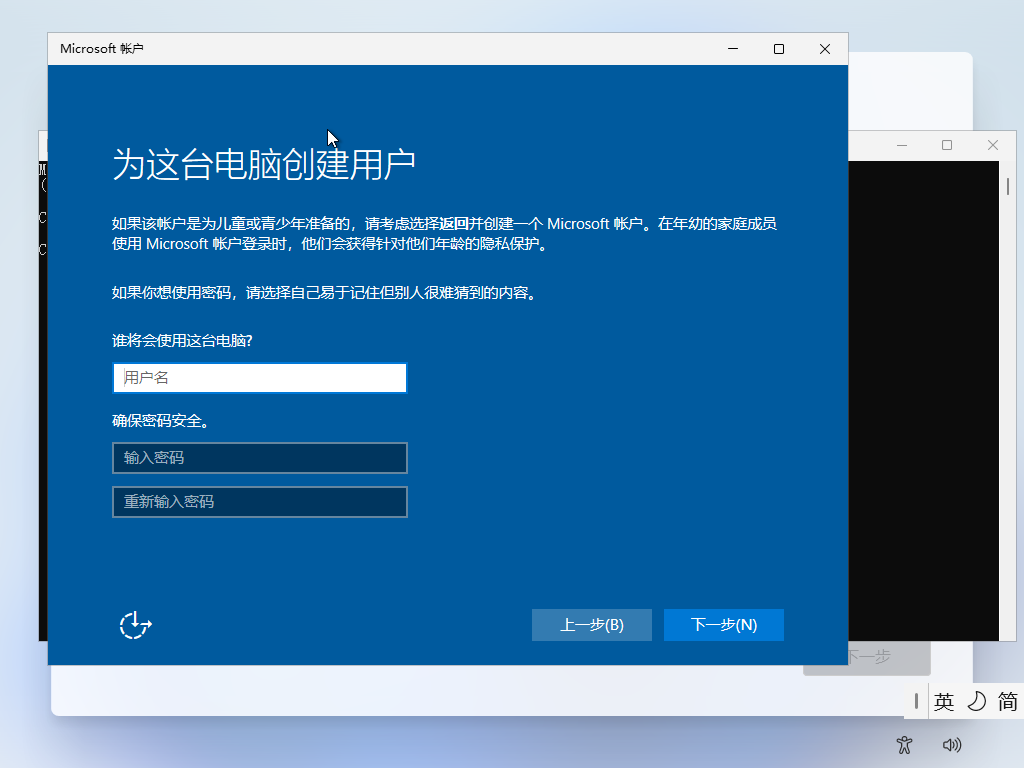Click the label 谁将会使用这台电脑?
Viewport: 1024px width, 768px height.
pyautogui.click(x=182, y=340)
